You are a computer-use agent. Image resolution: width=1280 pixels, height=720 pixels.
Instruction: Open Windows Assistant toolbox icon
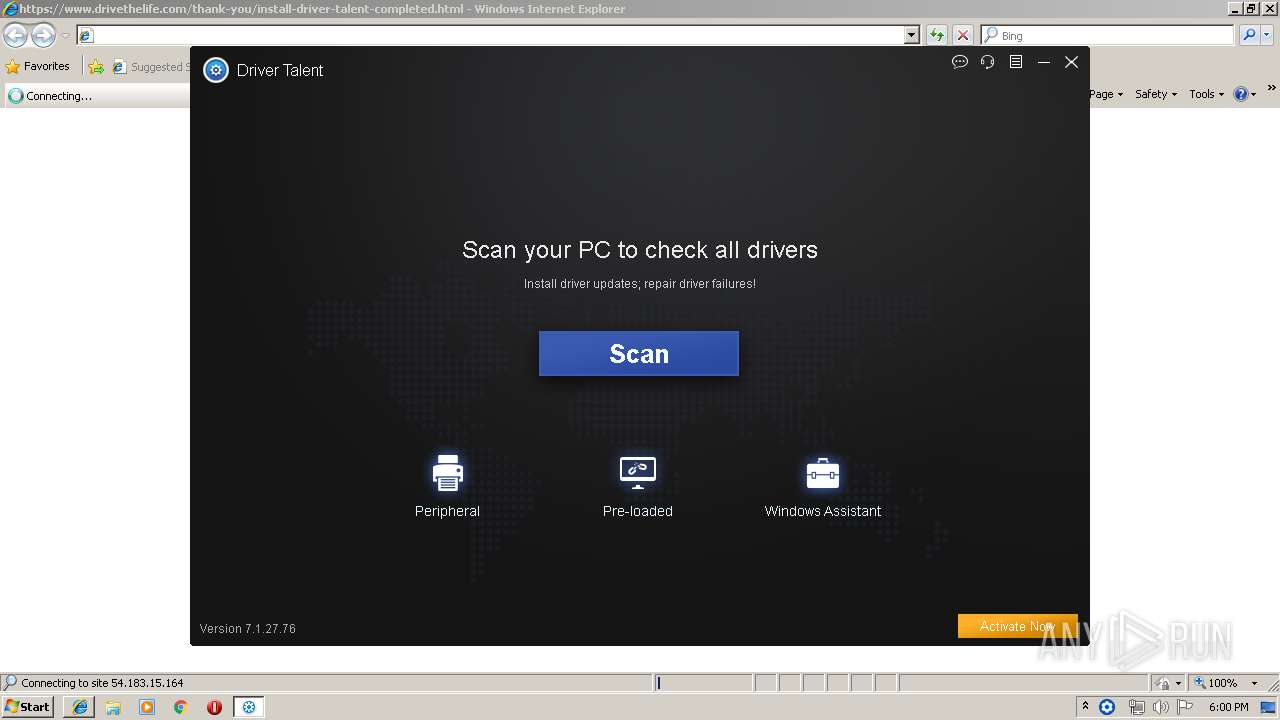(822, 473)
